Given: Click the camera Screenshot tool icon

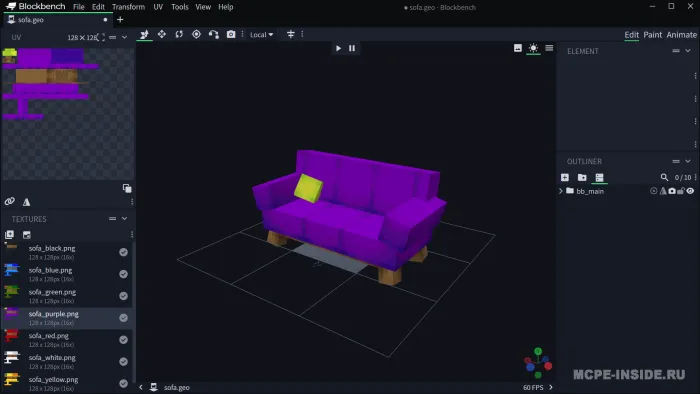Looking at the screenshot, I should coord(231,34).
